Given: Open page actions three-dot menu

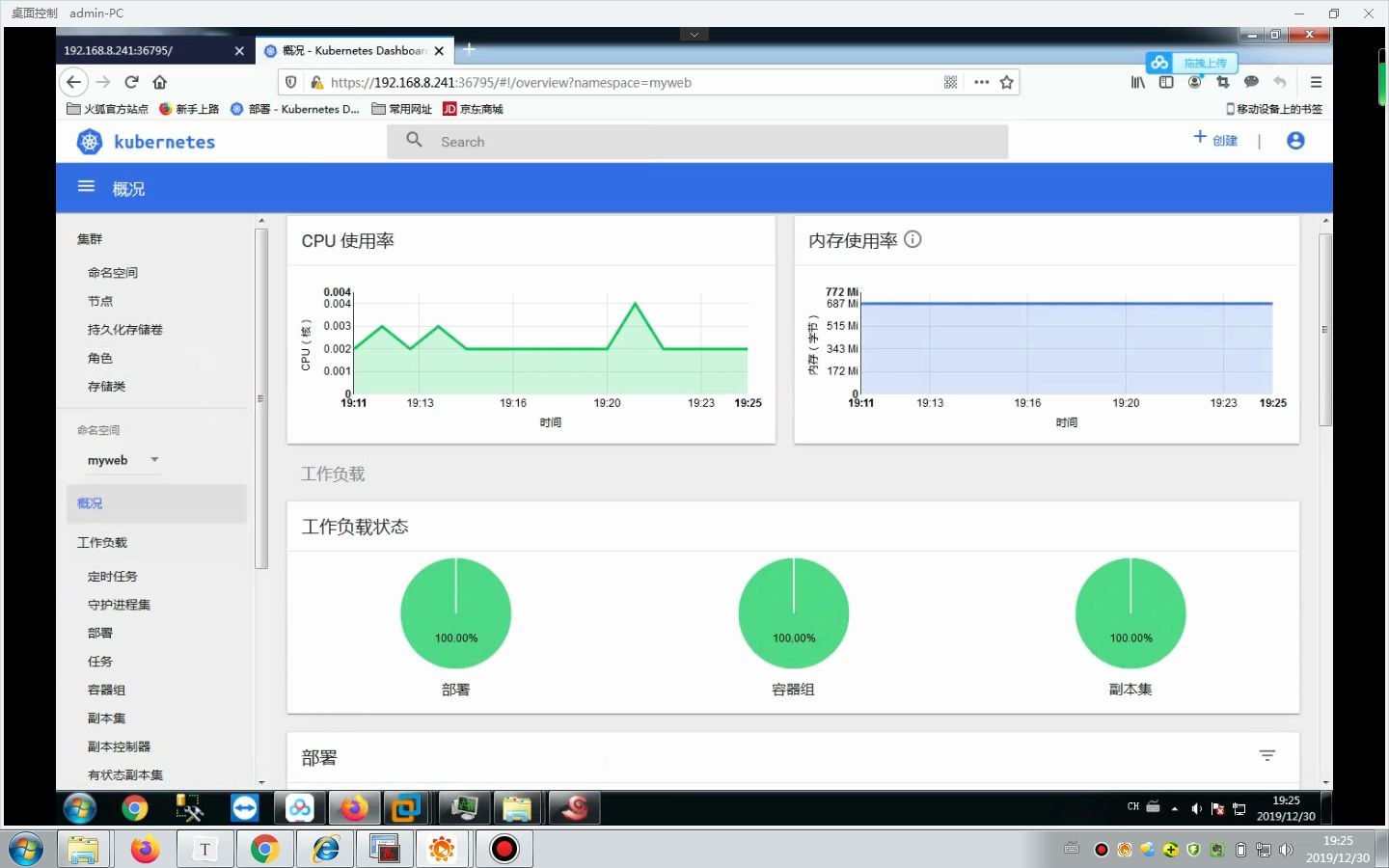Looking at the screenshot, I should coord(981,83).
